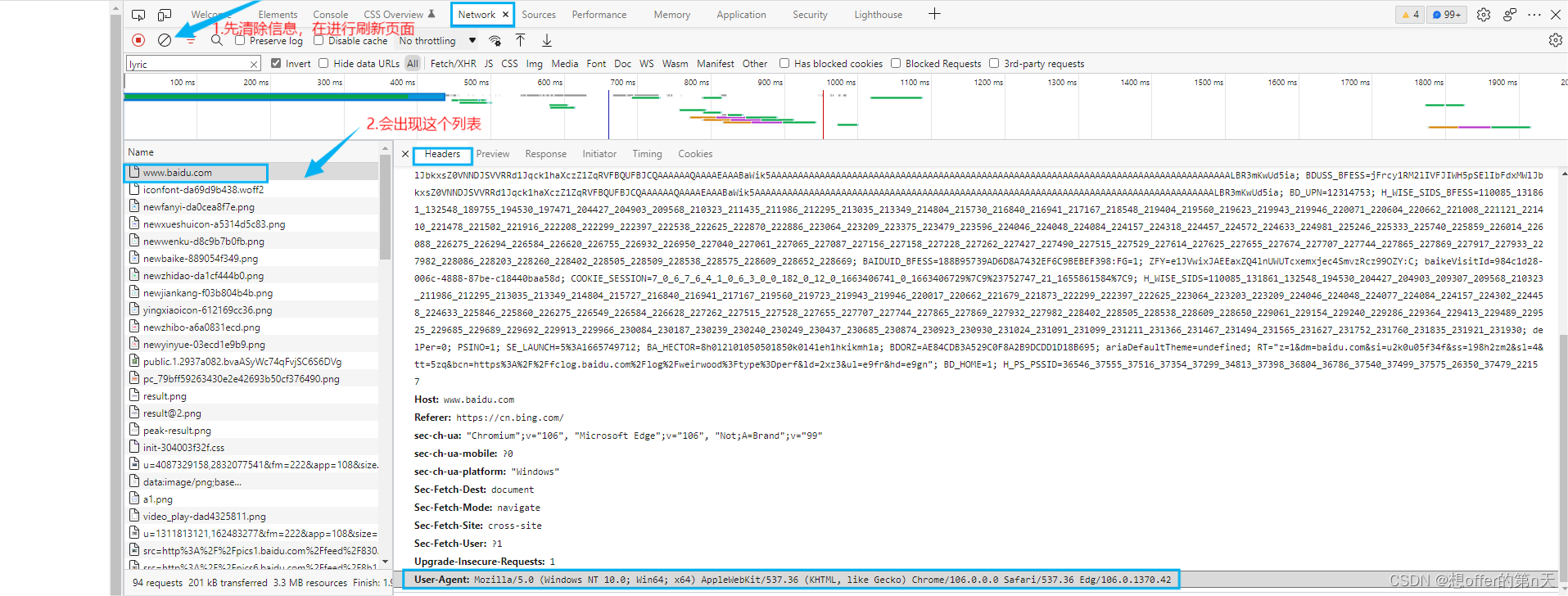This screenshot has width=1568, height=596.
Task: Switch to the Elements tab
Action: [x=278, y=15]
